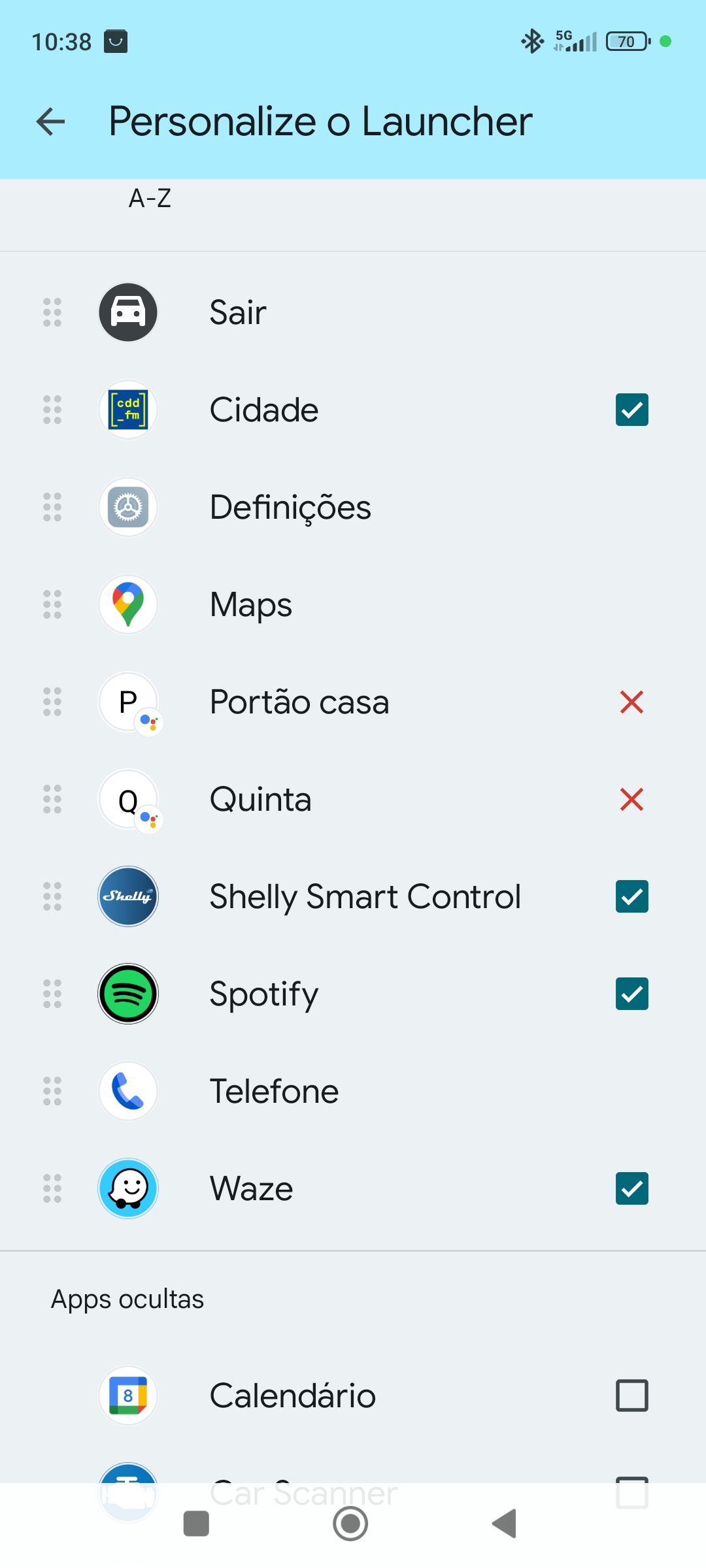Remove the Portão casa shortcut
The width and height of the screenshot is (706, 1568).
click(x=631, y=702)
